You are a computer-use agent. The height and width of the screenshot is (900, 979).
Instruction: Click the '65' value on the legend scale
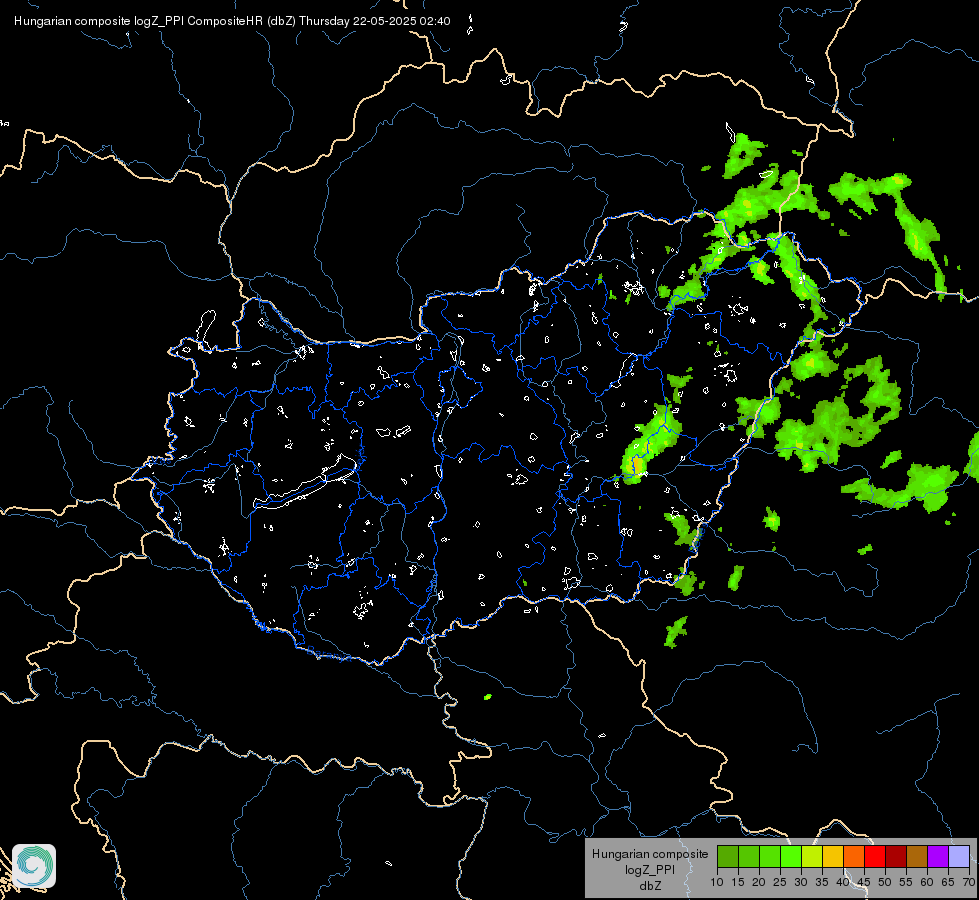pyautogui.click(x=948, y=882)
